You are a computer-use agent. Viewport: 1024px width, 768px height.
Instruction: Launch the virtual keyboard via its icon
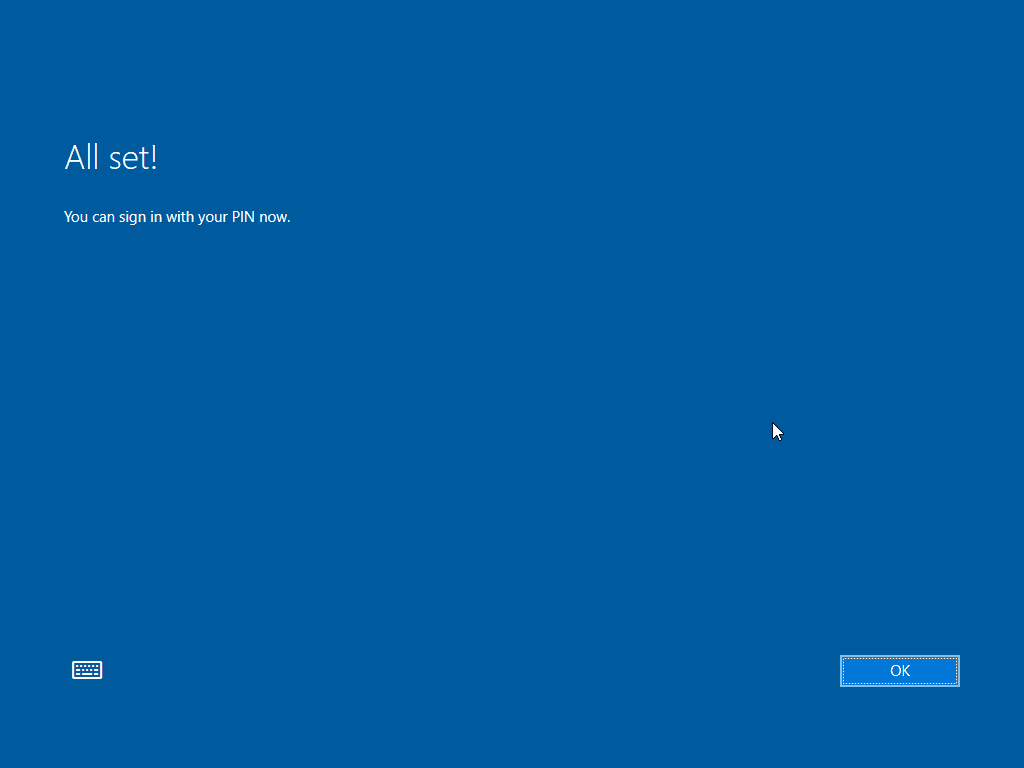coord(87,669)
